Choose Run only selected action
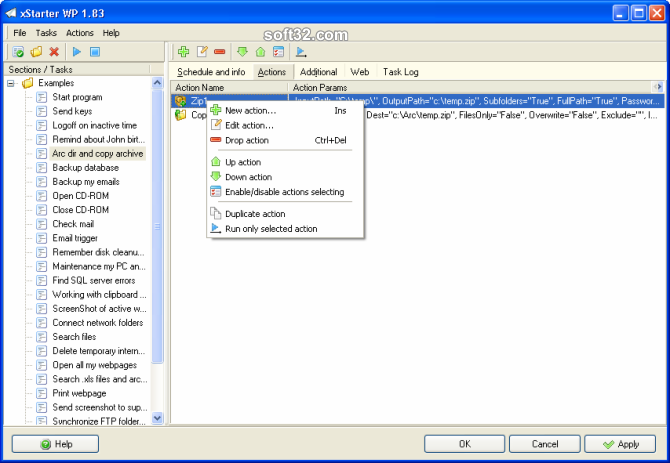Screen dimensions: 670x463 pyautogui.click(x=285, y=229)
